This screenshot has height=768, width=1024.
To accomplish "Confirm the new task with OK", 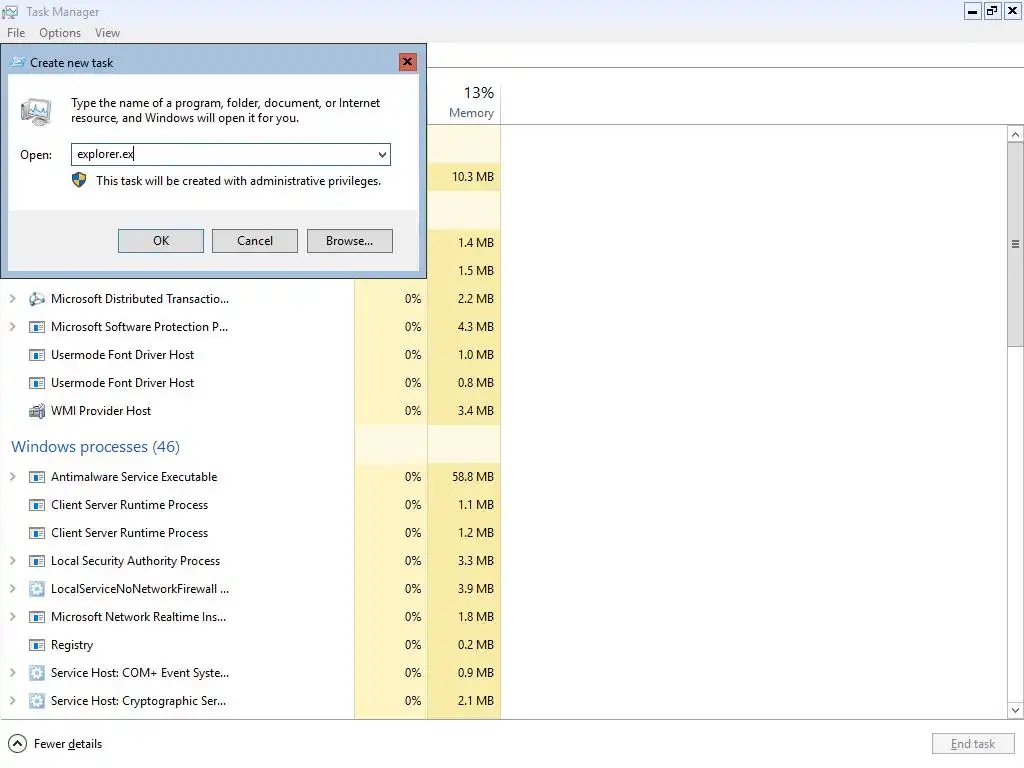I will [x=161, y=241].
